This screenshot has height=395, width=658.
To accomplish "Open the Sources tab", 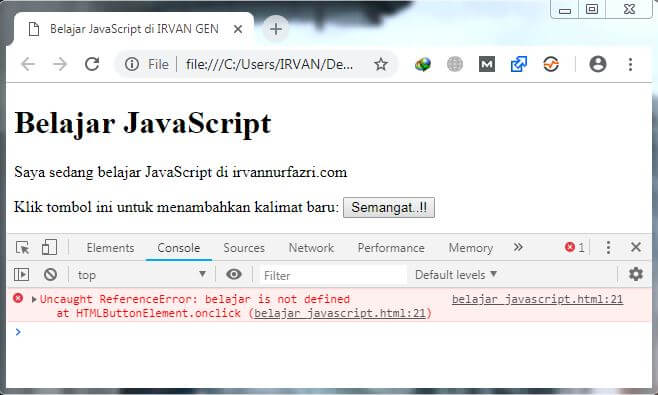I will click(x=244, y=248).
